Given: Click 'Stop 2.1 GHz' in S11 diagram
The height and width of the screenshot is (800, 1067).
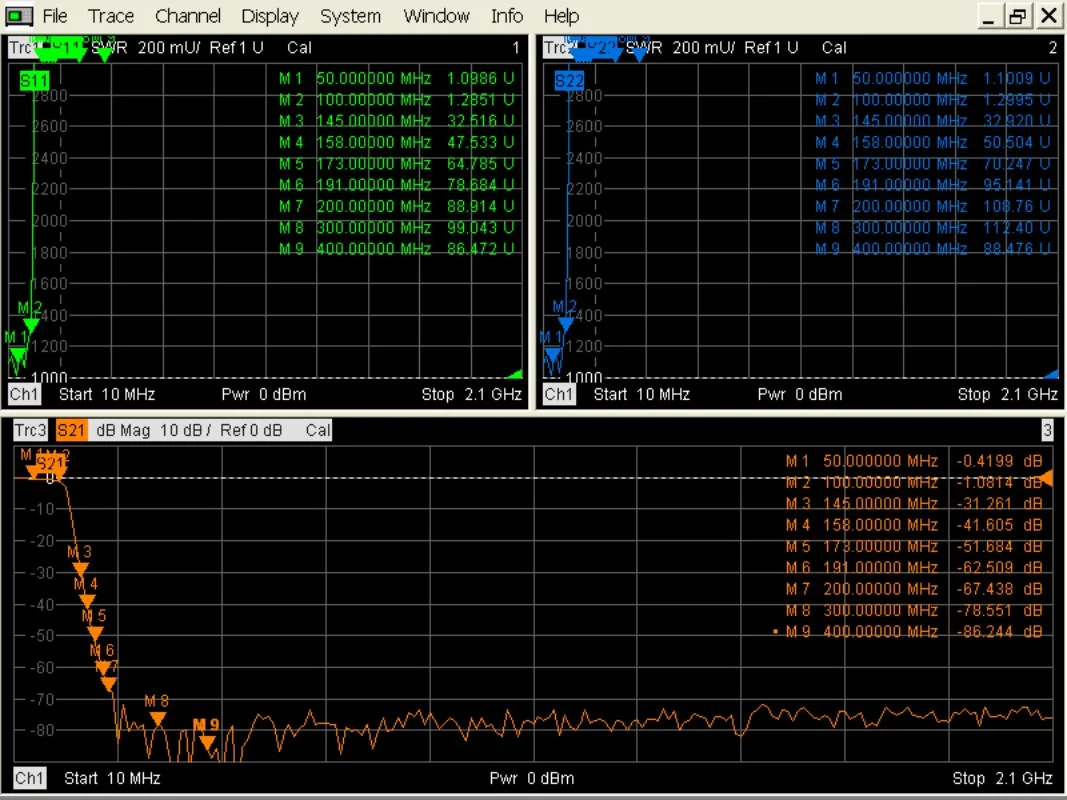Looking at the screenshot, I should [x=471, y=395].
